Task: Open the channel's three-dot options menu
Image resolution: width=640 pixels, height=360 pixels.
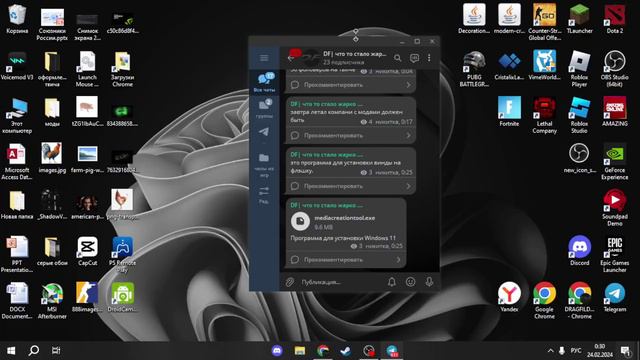Action: click(429, 58)
